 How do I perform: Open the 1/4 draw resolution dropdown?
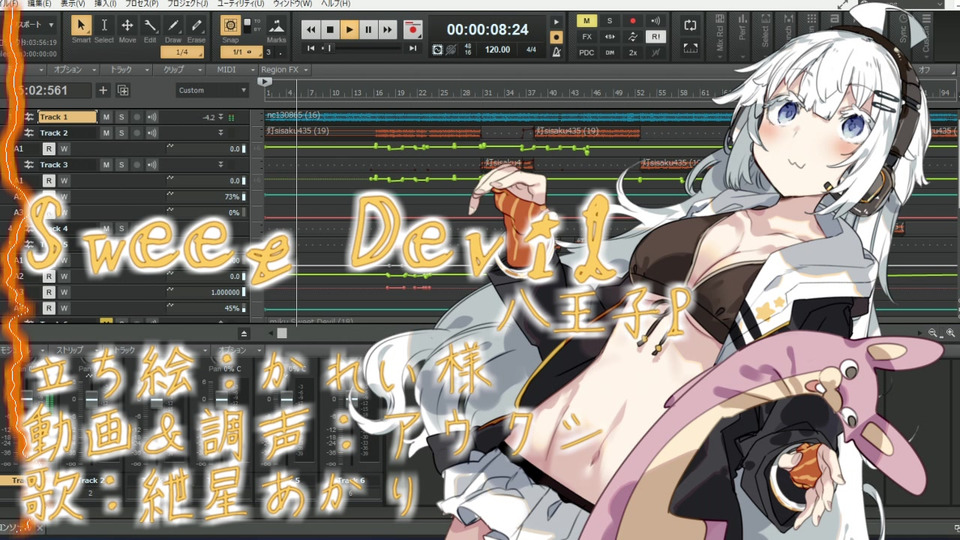182,53
